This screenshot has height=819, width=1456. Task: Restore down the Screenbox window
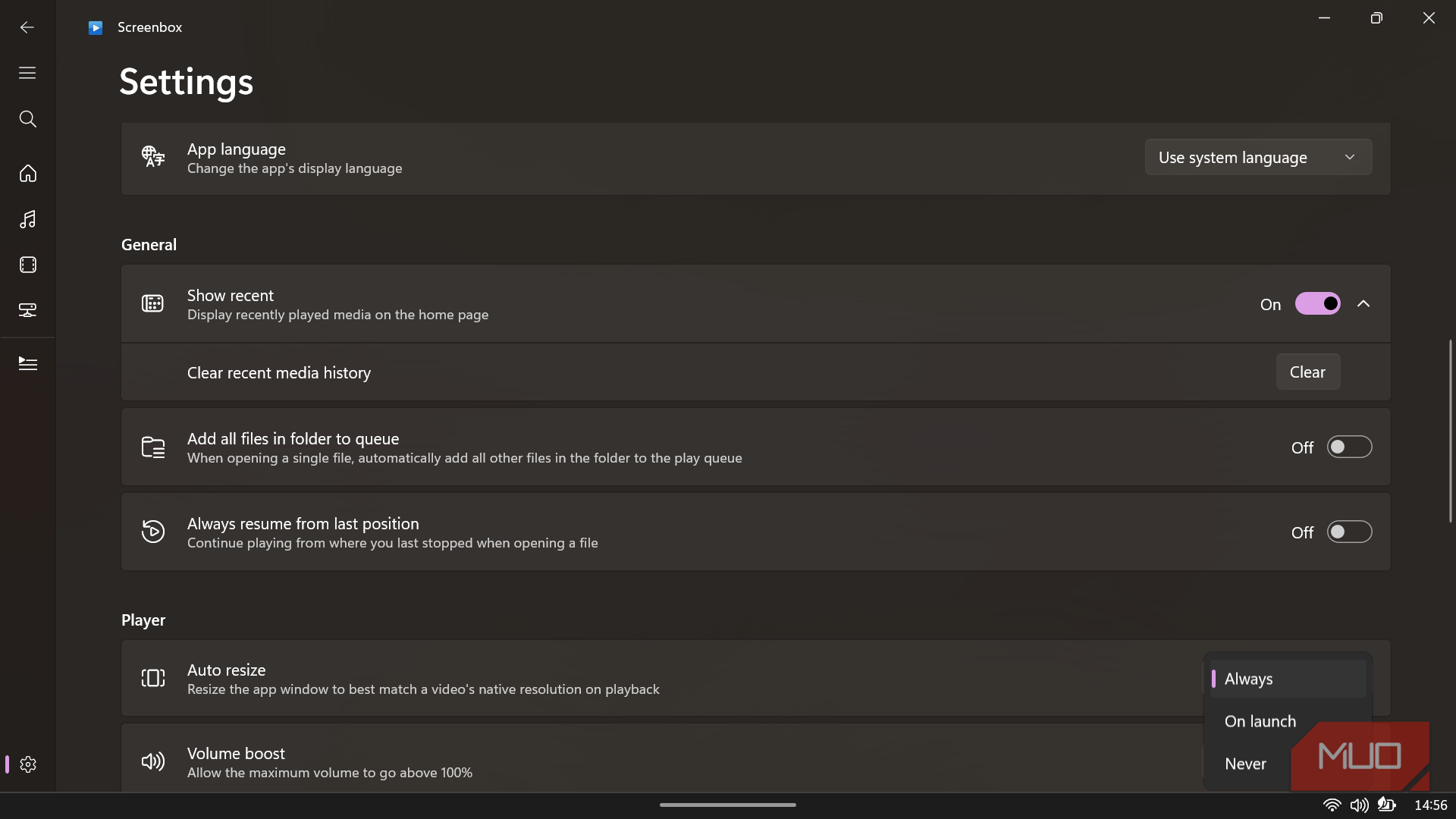(x=1376, y=18)
